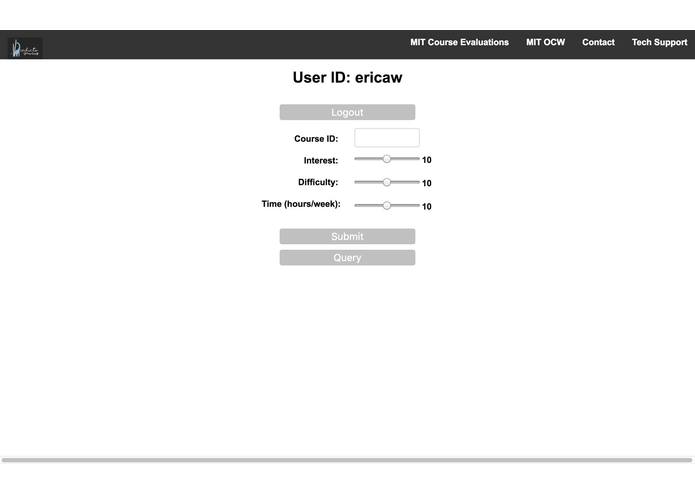Click the 'Interest:' label

tap(321, 160)
